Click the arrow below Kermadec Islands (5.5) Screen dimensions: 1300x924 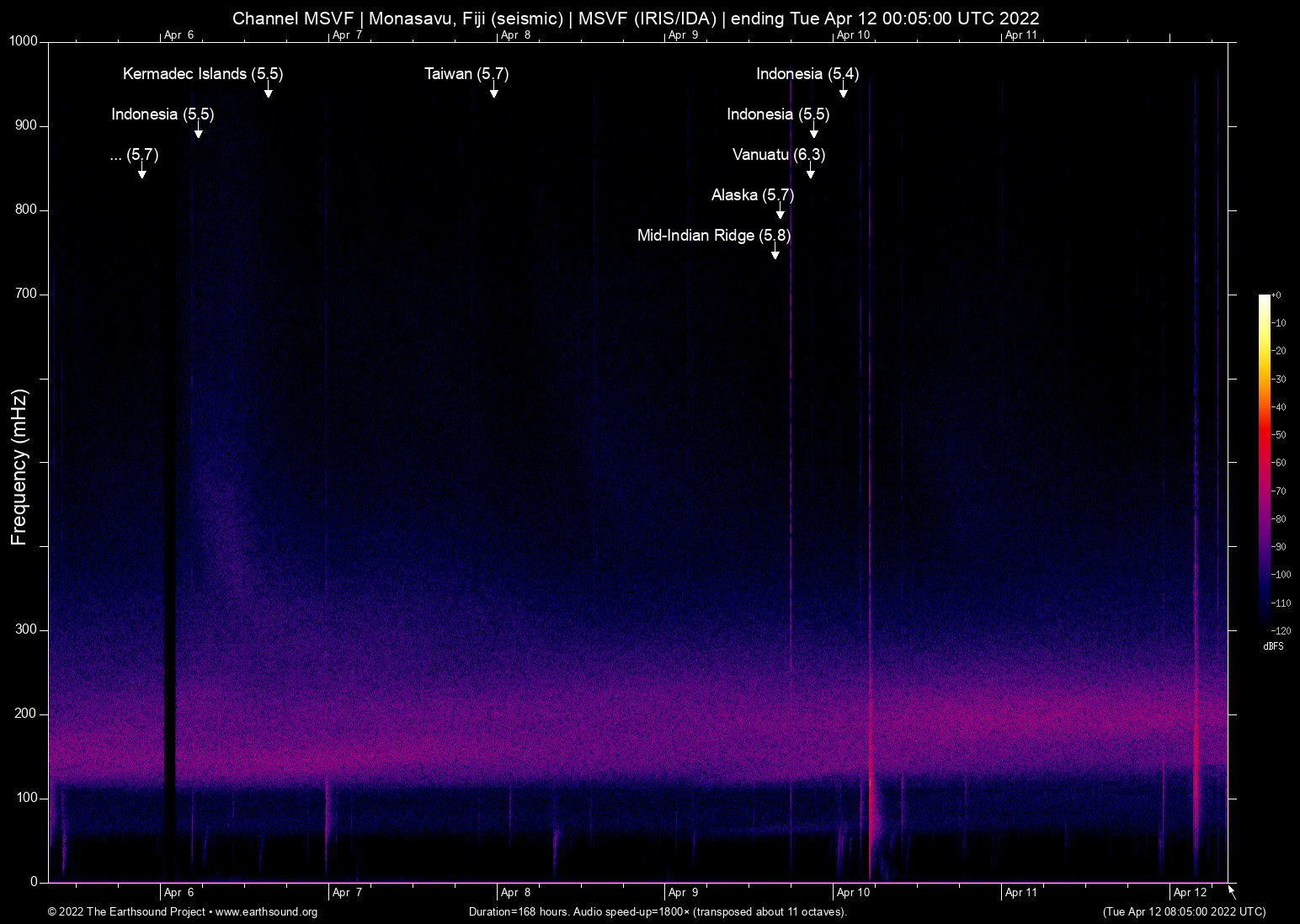click(x=268, y=91)
